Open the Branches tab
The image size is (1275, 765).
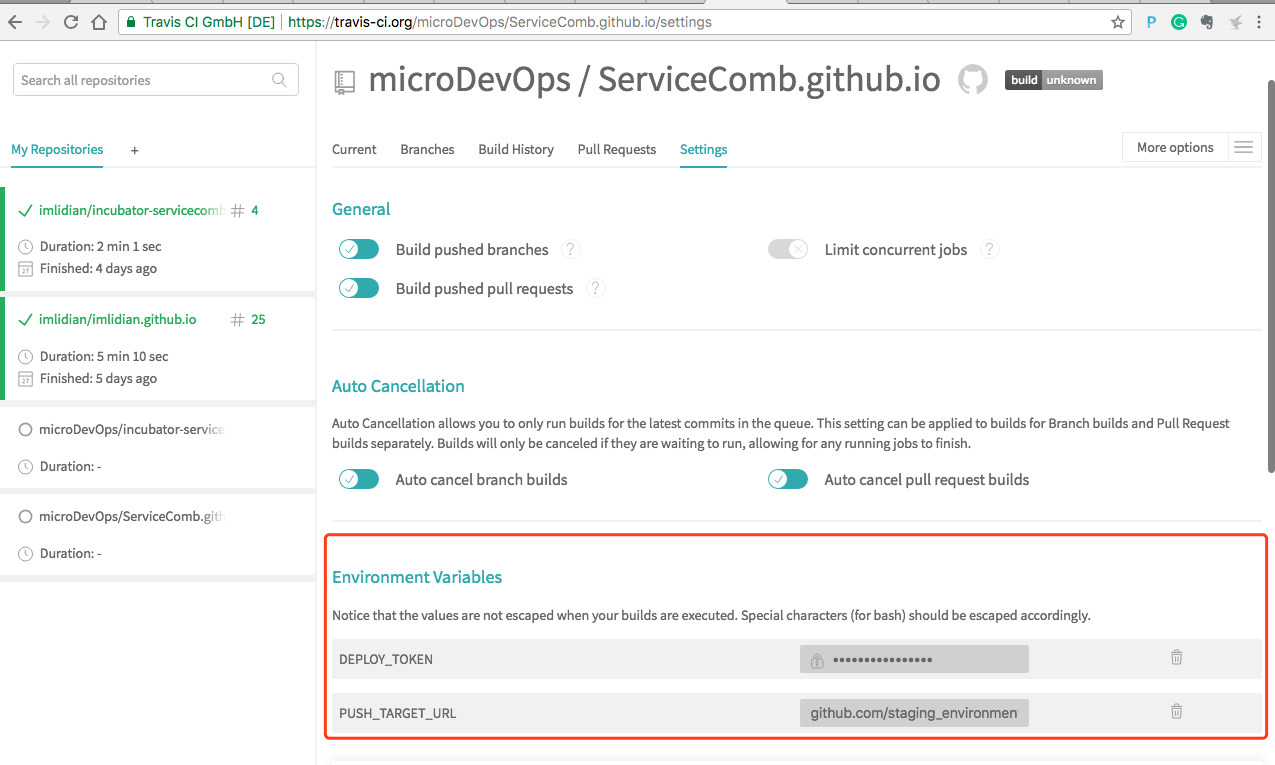pyautogui.click(x=427, y=149)
